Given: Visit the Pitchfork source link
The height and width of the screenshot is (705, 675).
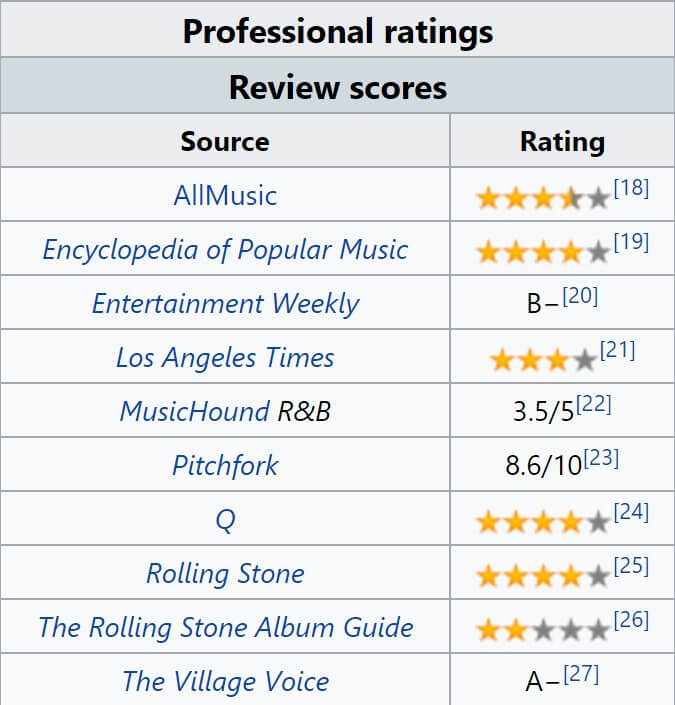Looking at the screenshot, I should pos(225,465).
